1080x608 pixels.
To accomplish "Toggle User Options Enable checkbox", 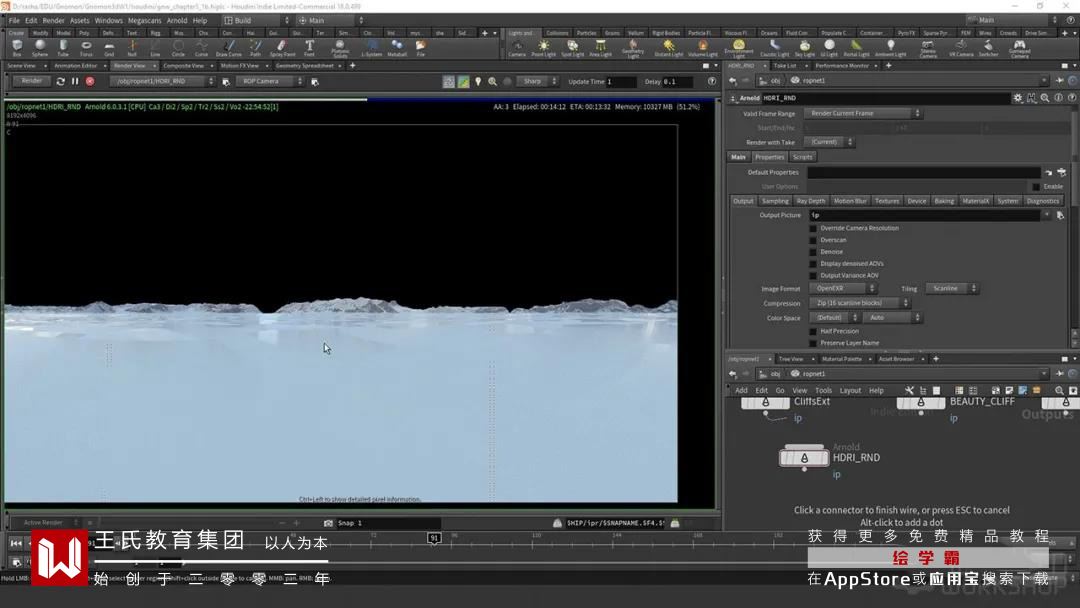I will click(x=1035, y=187).
